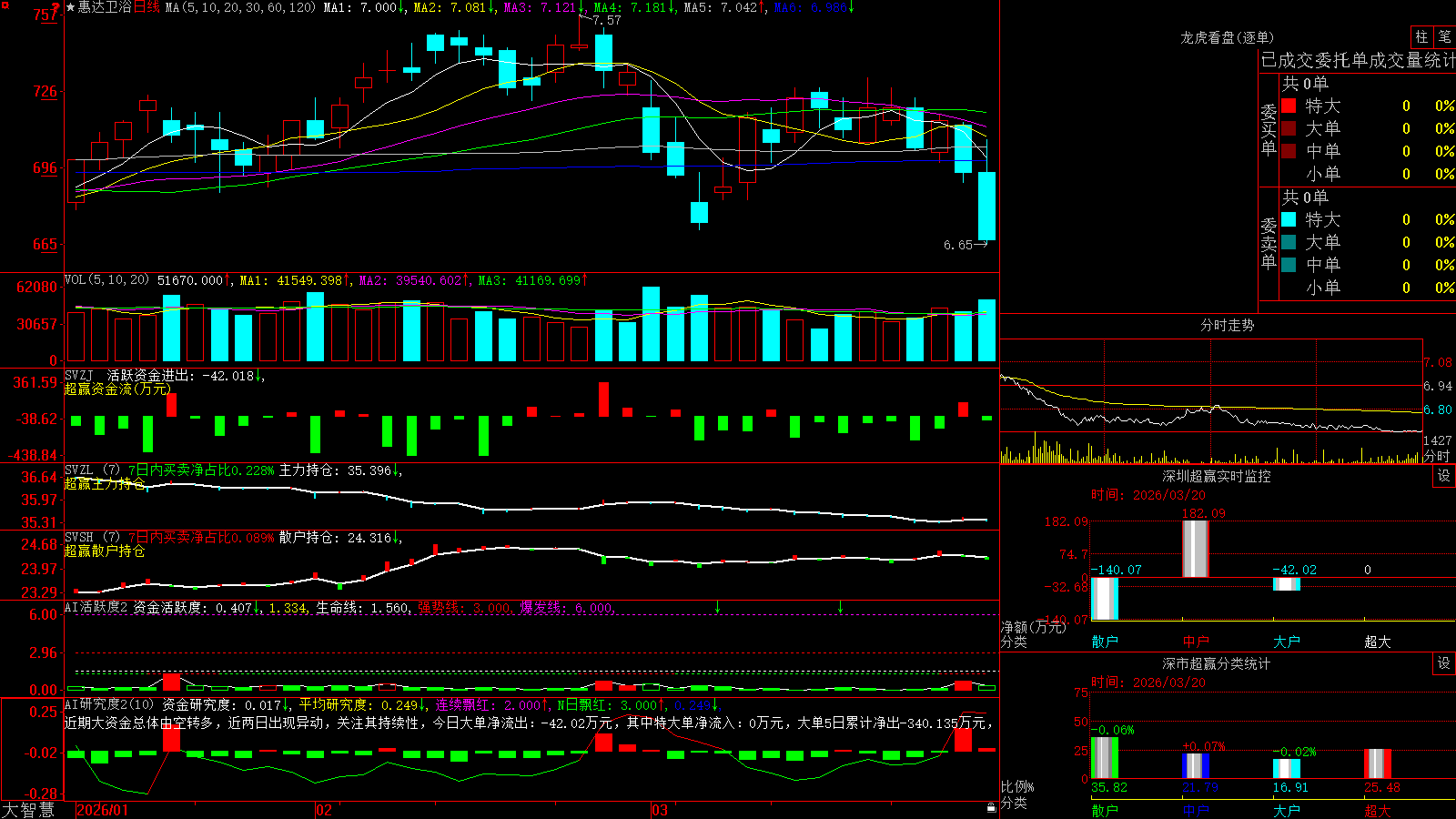Click the 6.65 low price annotation

(958, 245)
